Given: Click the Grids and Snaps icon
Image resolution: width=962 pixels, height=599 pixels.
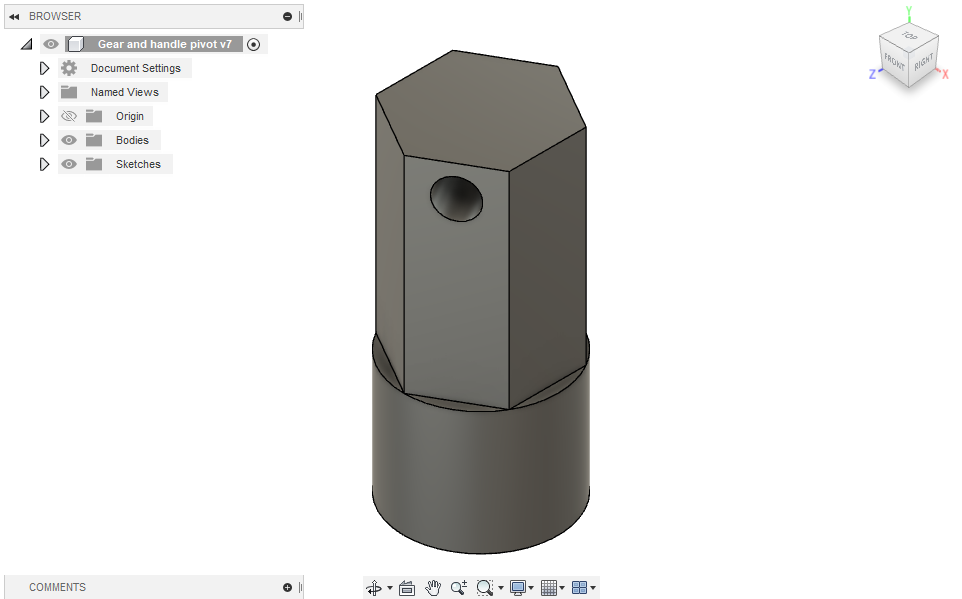Looking at the screenshot, I should point(548,588).
